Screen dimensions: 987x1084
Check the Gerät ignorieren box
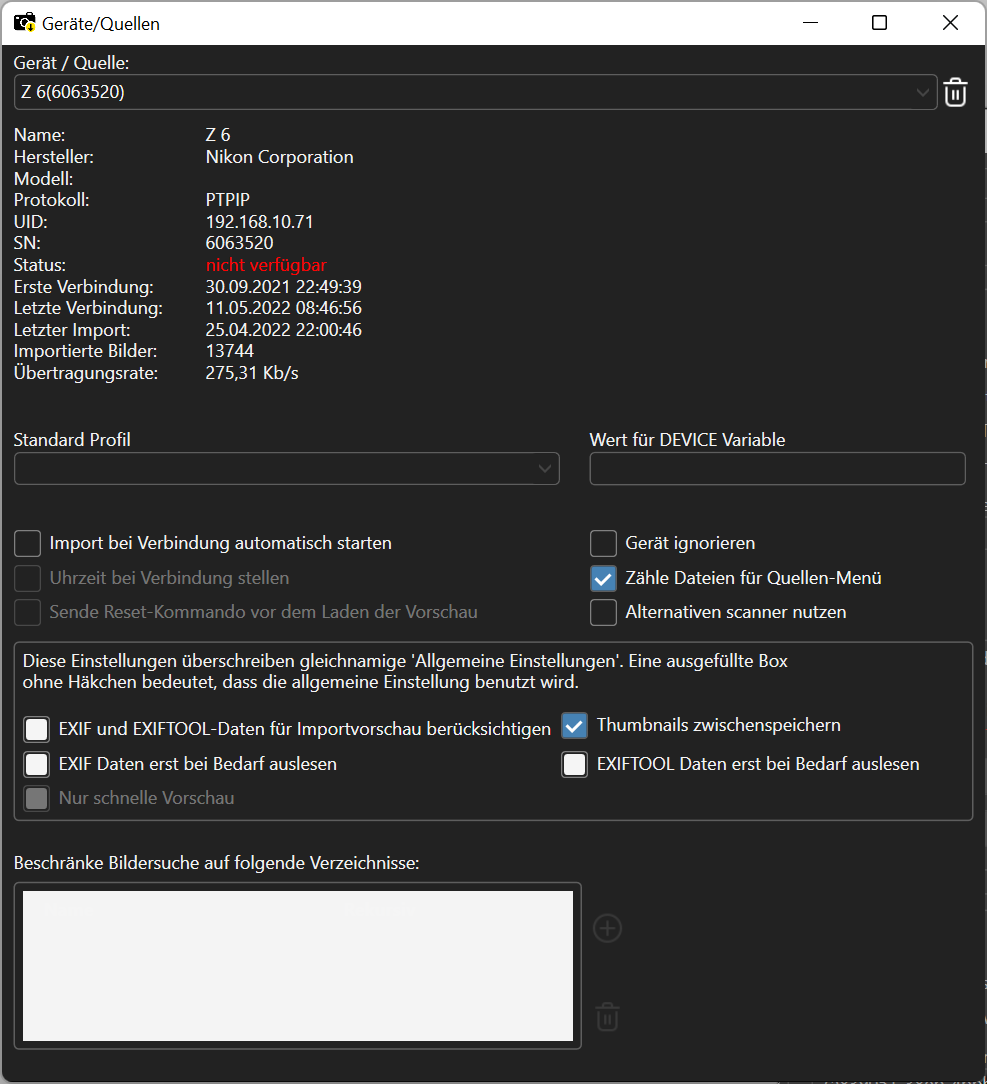coord(603,543)
